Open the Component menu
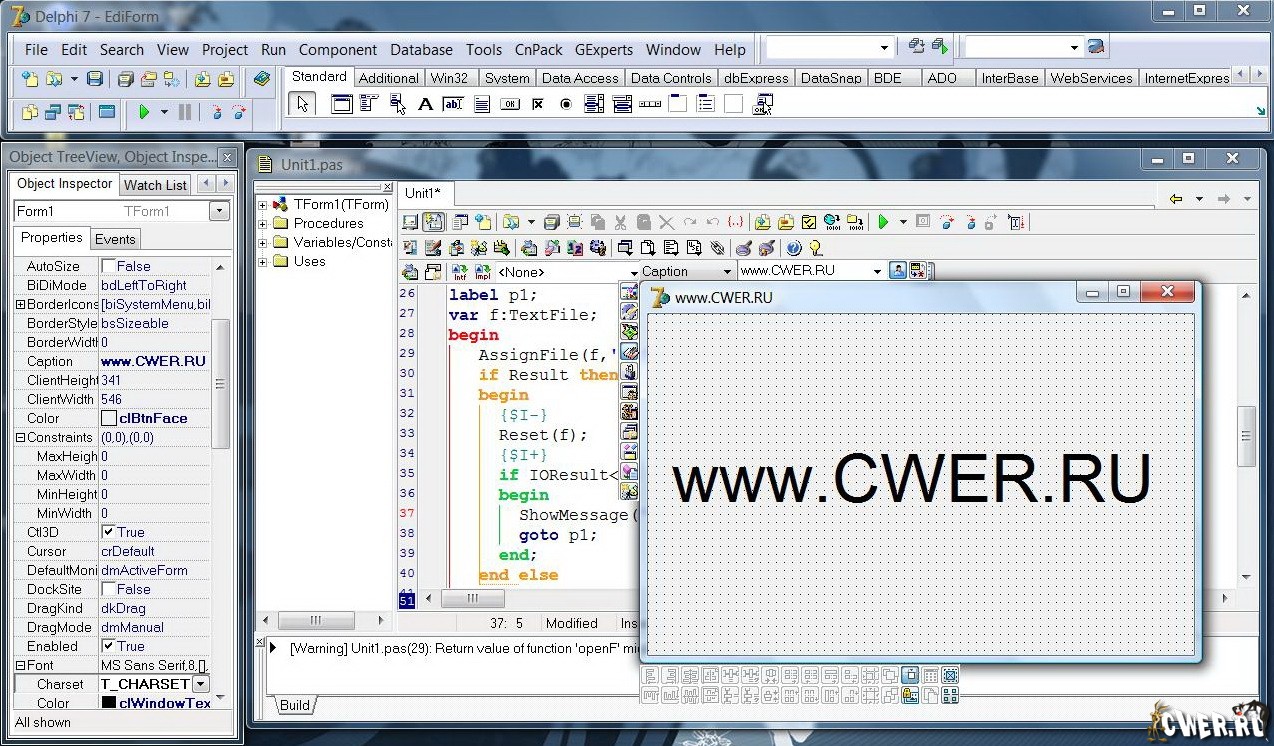 point(337,49)
